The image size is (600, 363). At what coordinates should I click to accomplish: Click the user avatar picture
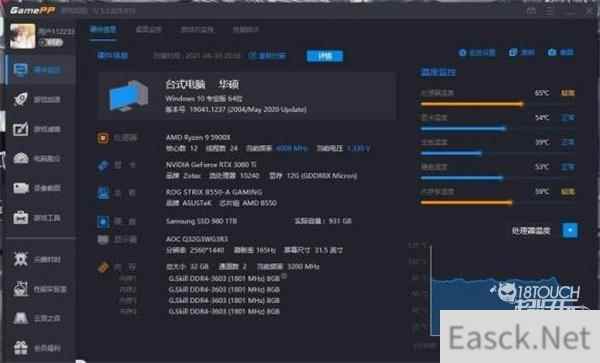[22, 36]
